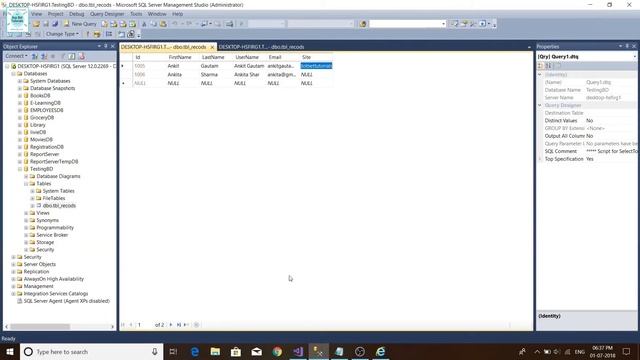This screenshot has width=640, height=360.
Task: Toggle auto-hide pin of Properties panel
Action: pyautogui.click(x=627, y=46)
